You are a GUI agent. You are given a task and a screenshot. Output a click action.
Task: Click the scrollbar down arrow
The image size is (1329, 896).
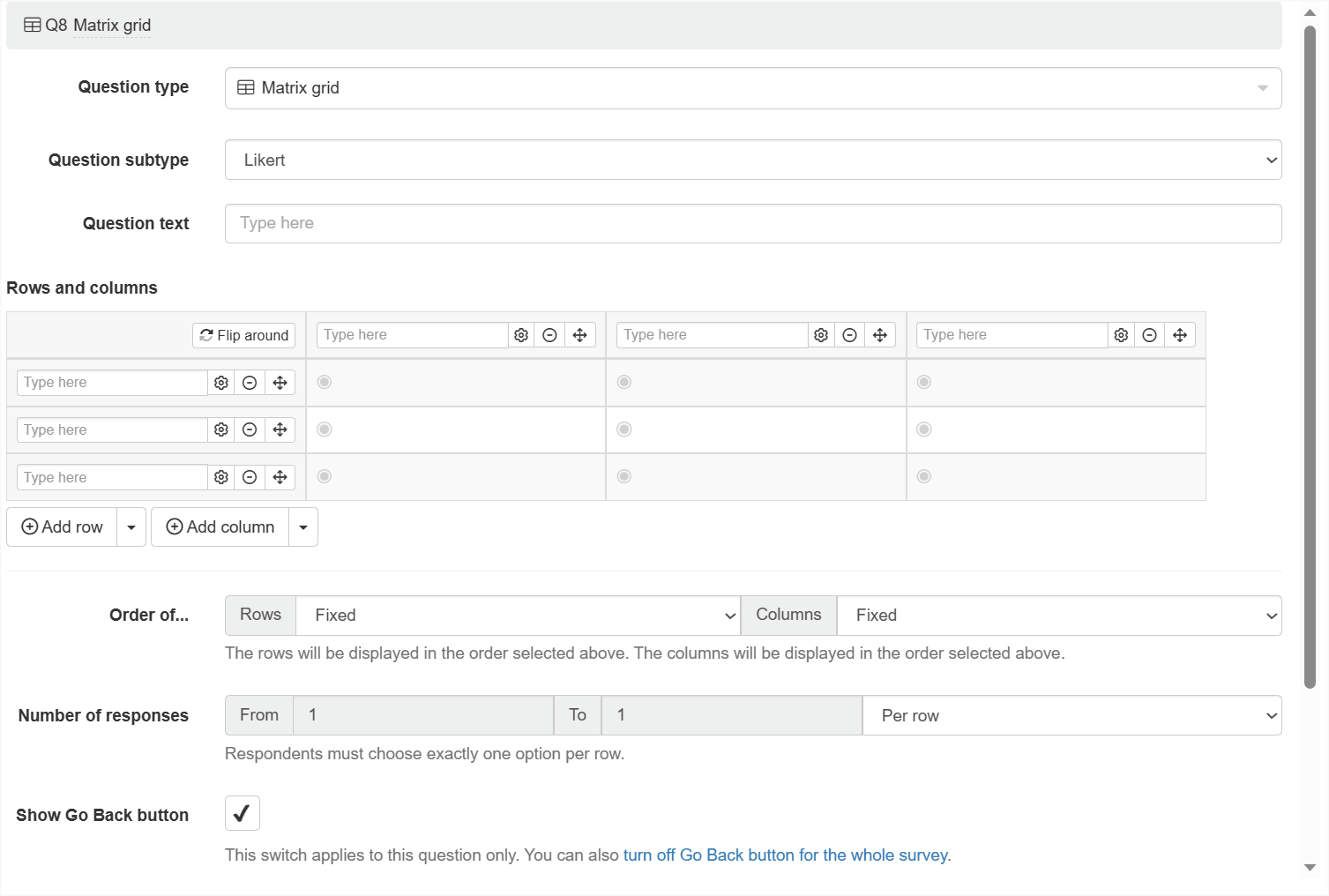point(1310,868)
